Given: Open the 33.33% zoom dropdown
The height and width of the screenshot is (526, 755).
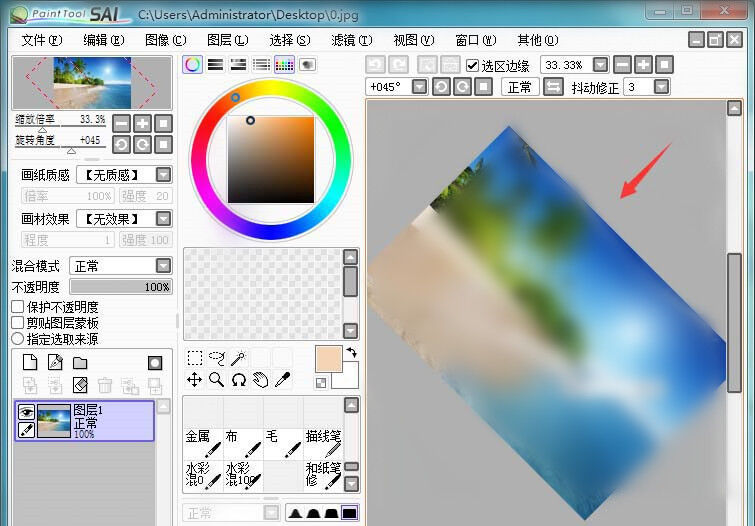Looking at the screenshot, I should [600, 65].
